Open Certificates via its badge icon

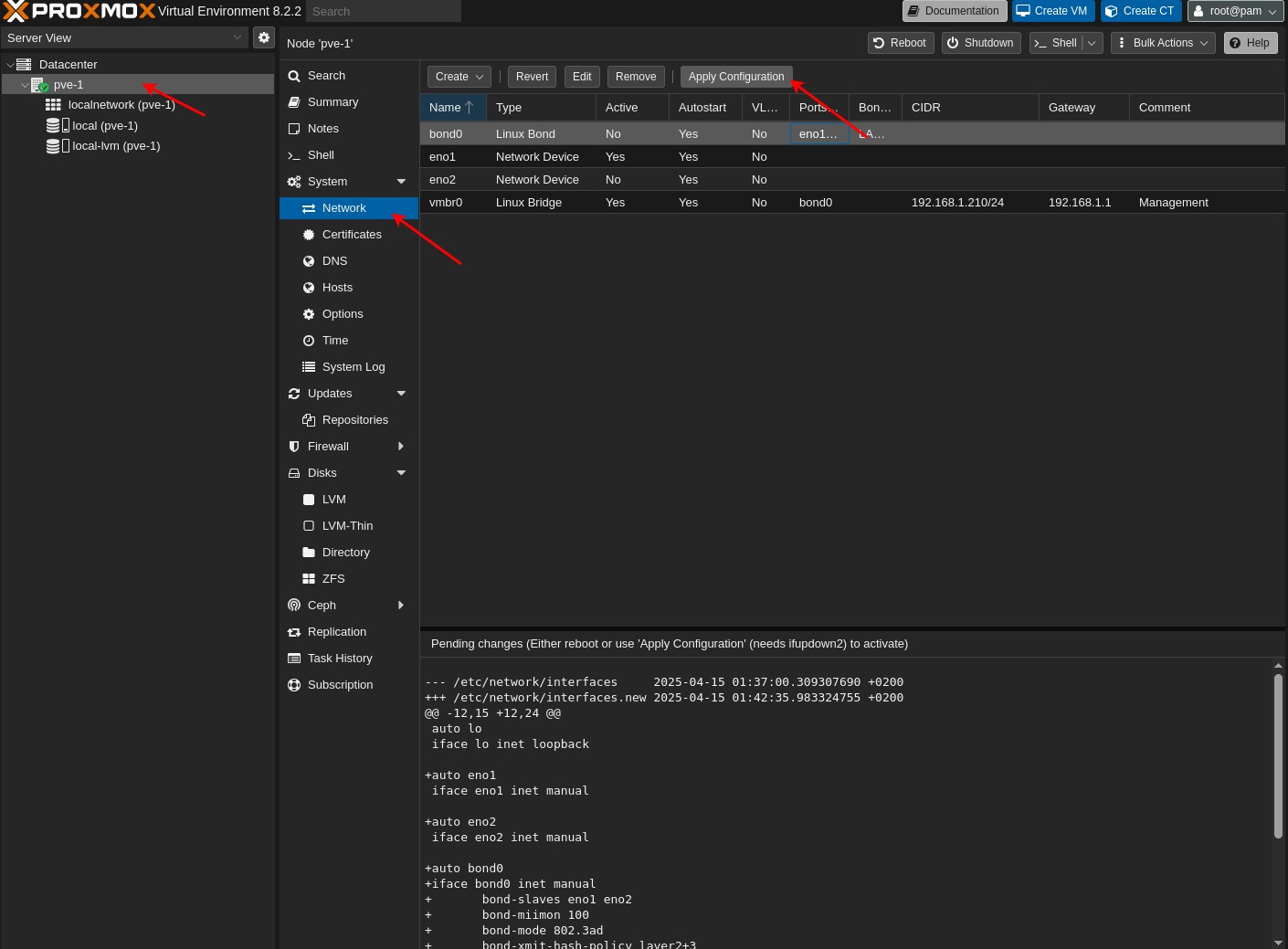309,235
